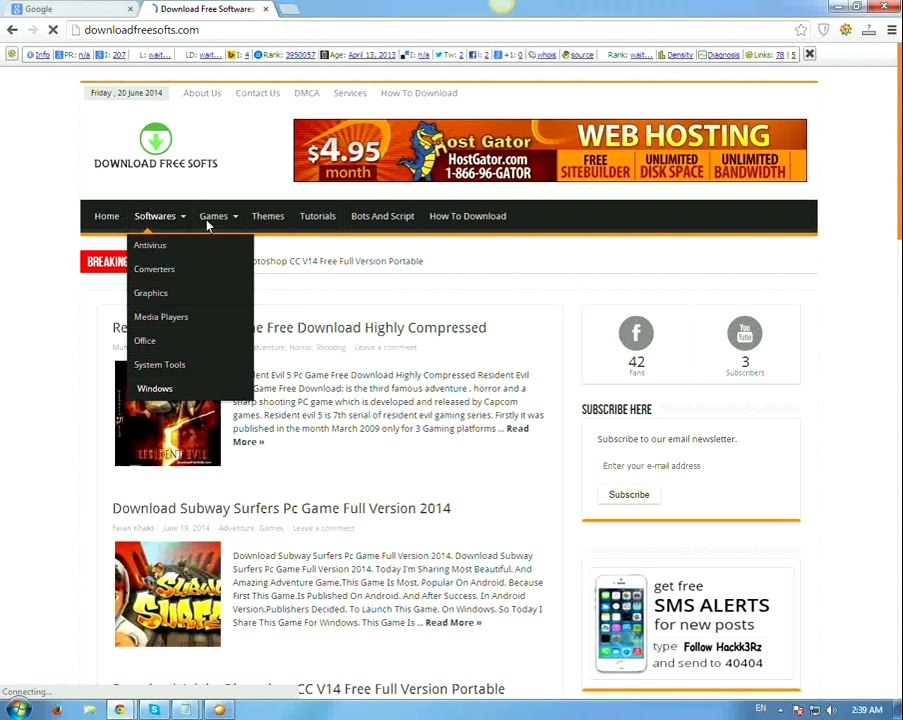The image size is (903, 720).
Task: Click the browser back arrow
Action: tap(12, 30)
